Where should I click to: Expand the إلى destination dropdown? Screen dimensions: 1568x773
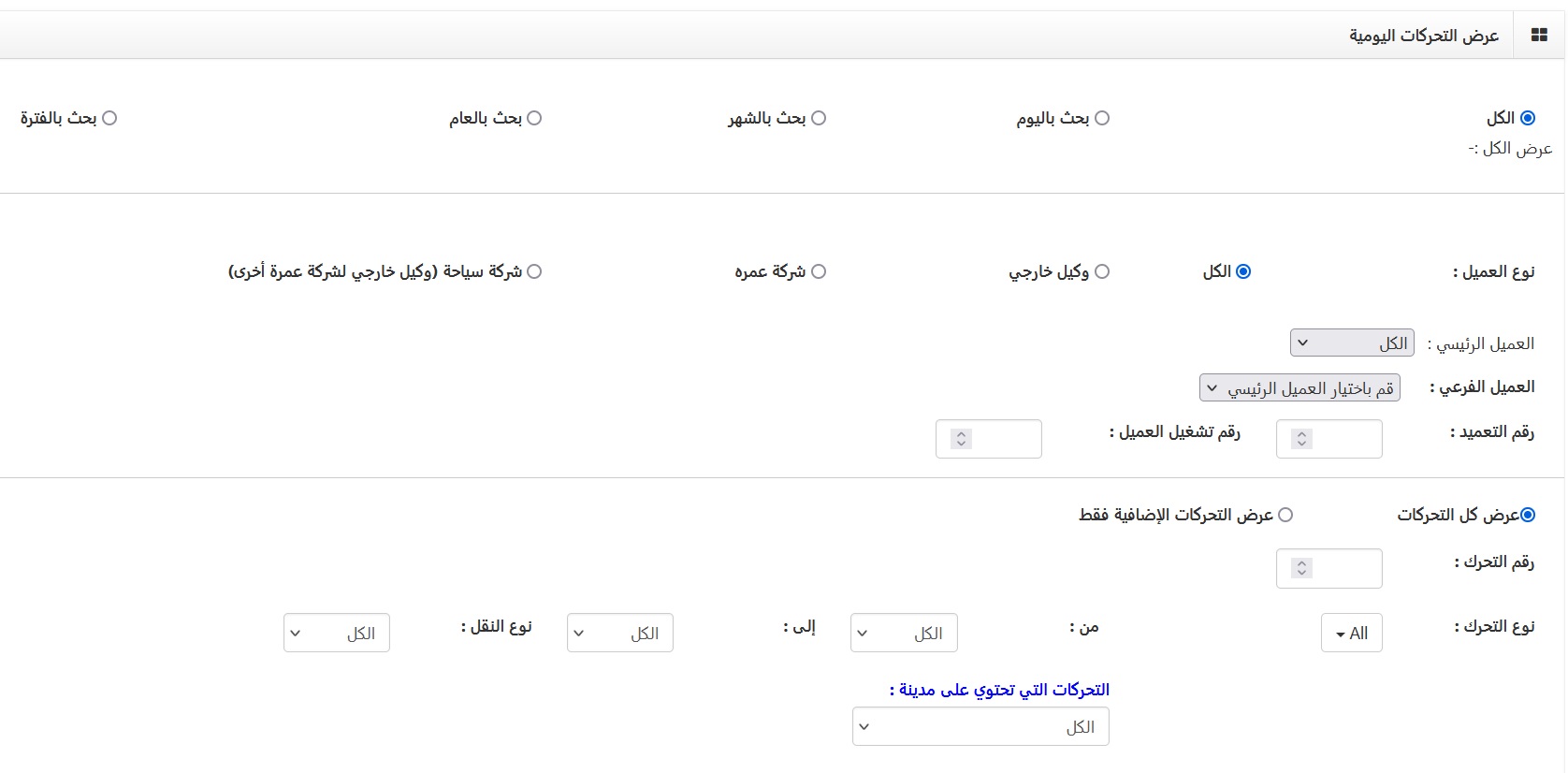coord(620,634)
